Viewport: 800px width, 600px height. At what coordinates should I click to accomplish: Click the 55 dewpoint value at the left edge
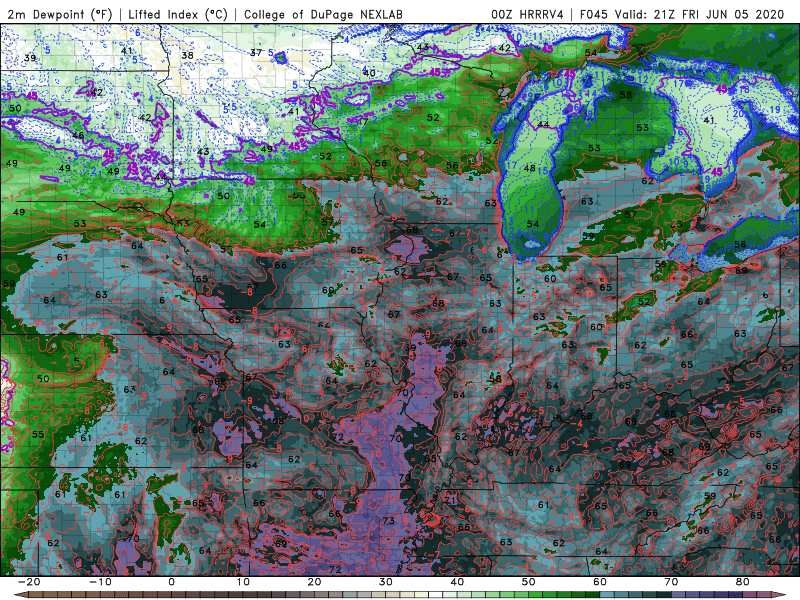point(38,435)
